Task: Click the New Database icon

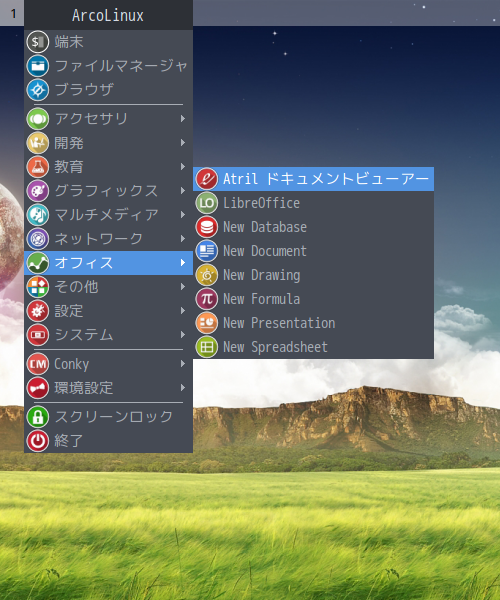Action: click(x=207, y=227)
